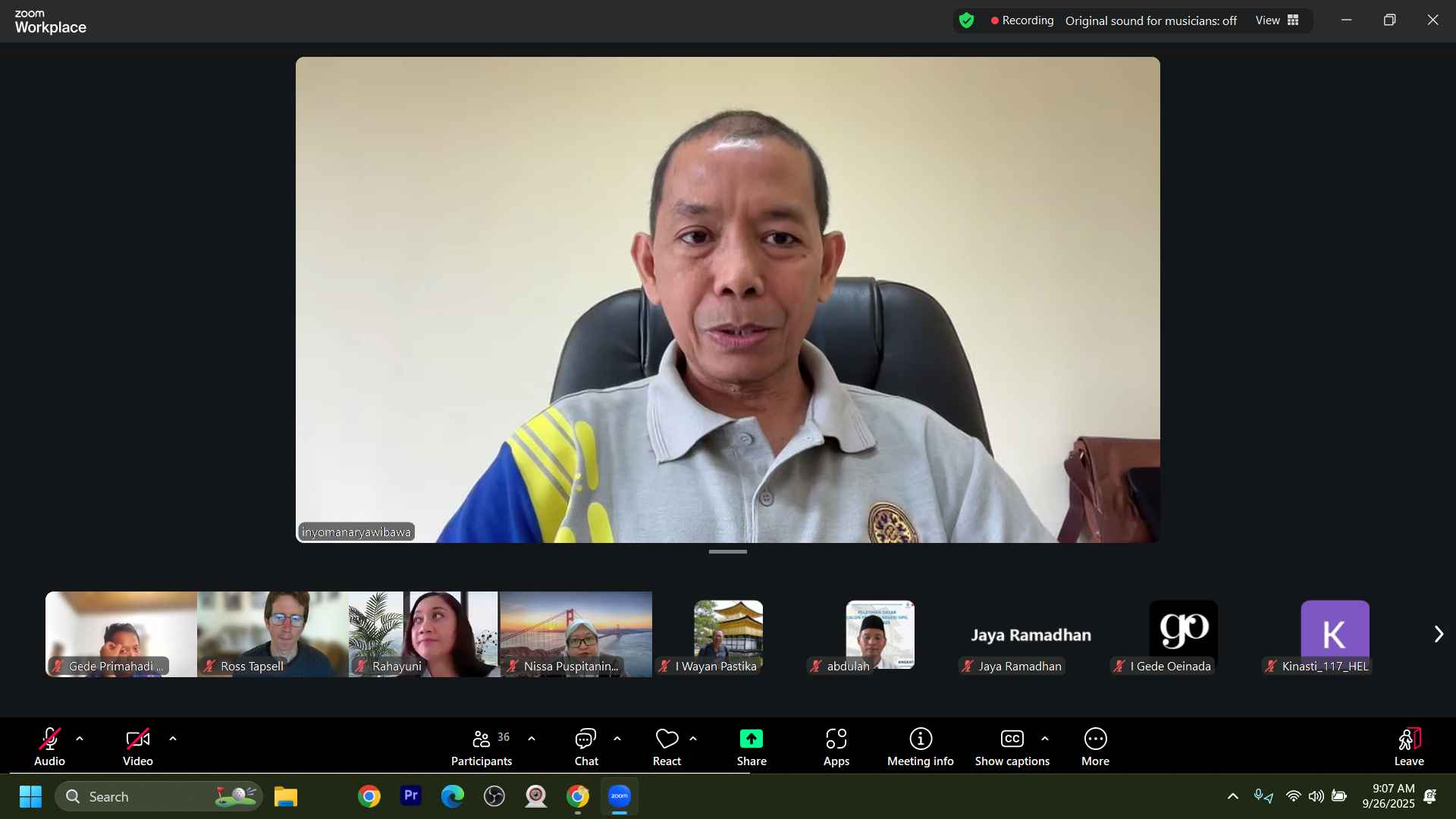Open the View layout menu
Screen dimensions: 1456x819
tap(1277, 20)
